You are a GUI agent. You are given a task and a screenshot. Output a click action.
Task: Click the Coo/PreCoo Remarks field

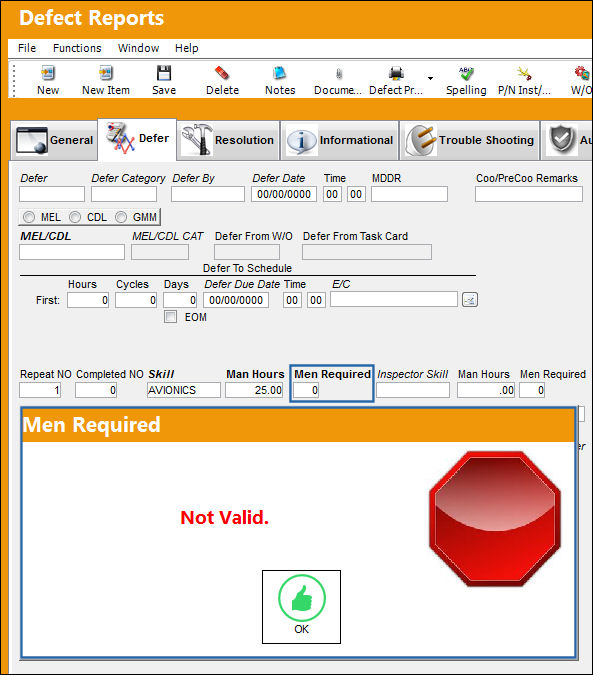(x=529, y=194)
